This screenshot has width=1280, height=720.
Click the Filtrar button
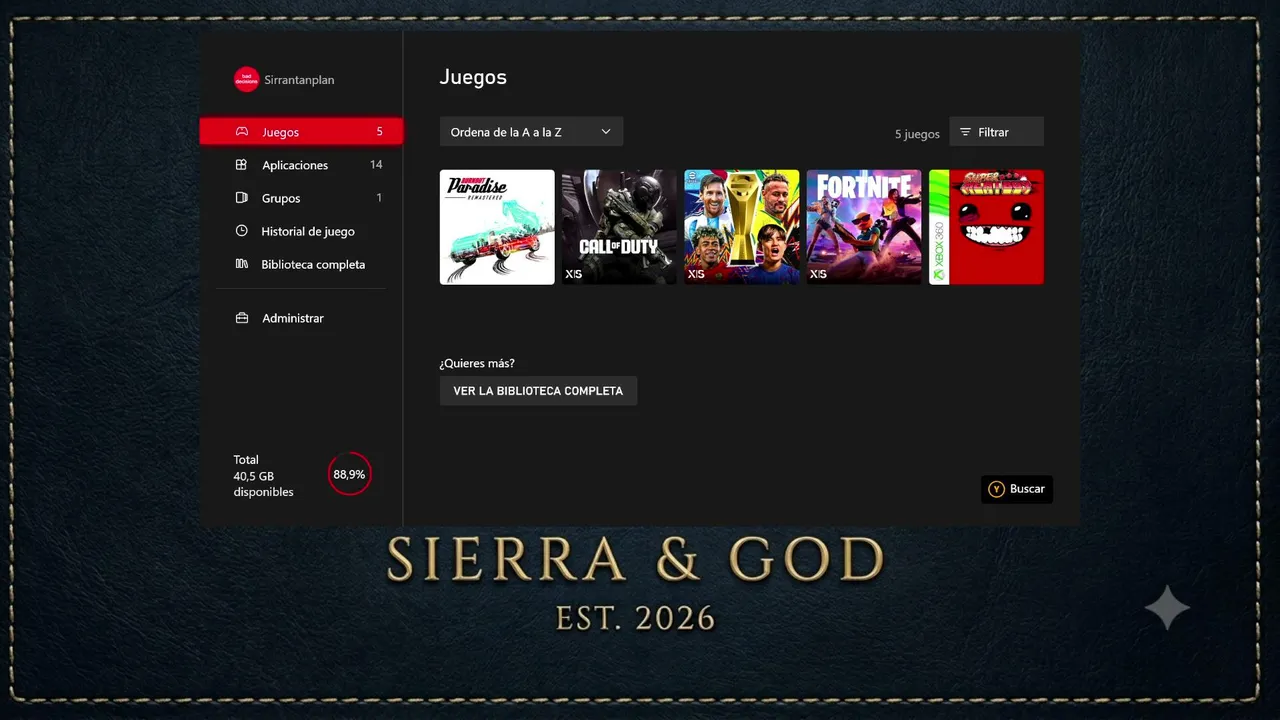coord(996,132)
